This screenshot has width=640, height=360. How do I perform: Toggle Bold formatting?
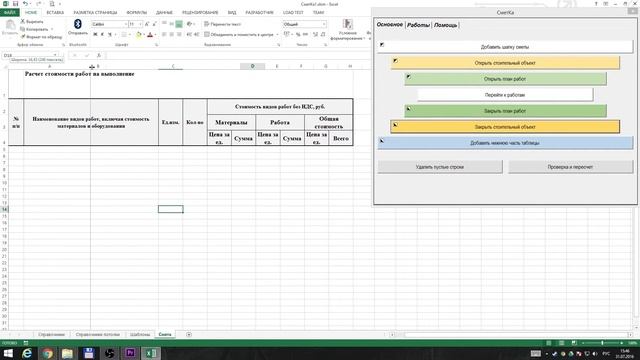point(95,35)
